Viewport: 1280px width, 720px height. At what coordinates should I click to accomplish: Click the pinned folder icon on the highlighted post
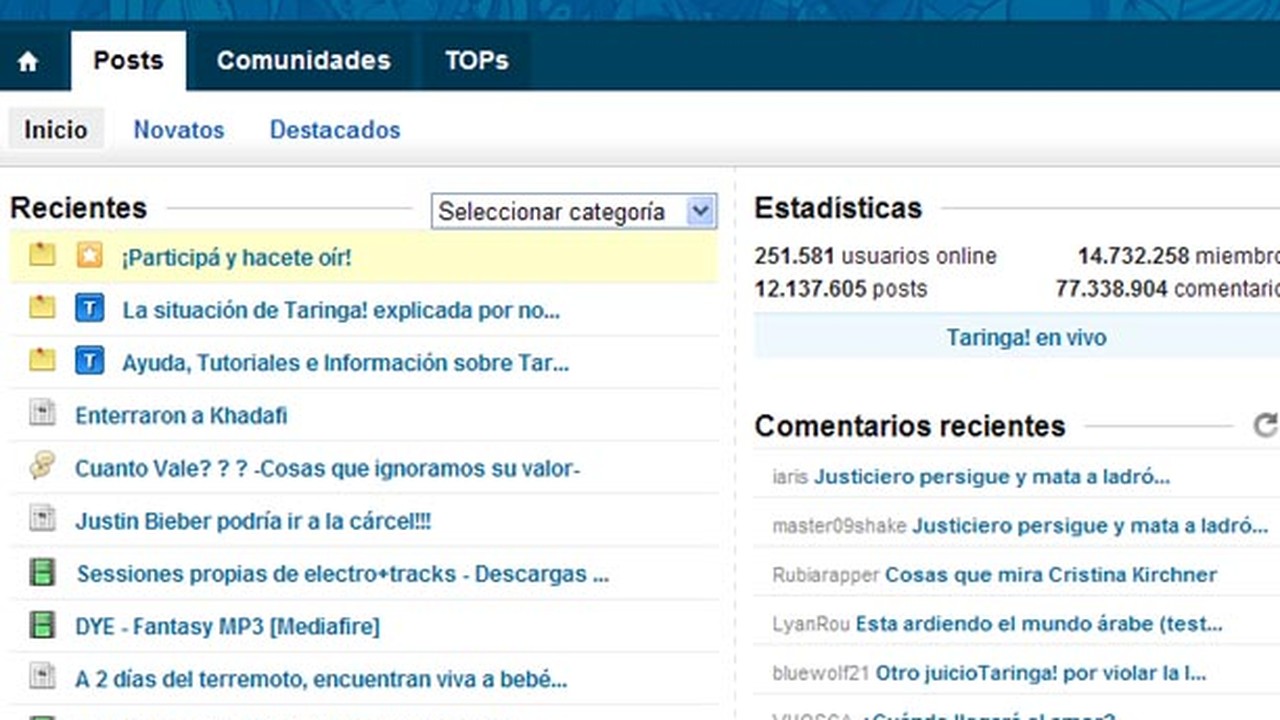coord(41,256)
